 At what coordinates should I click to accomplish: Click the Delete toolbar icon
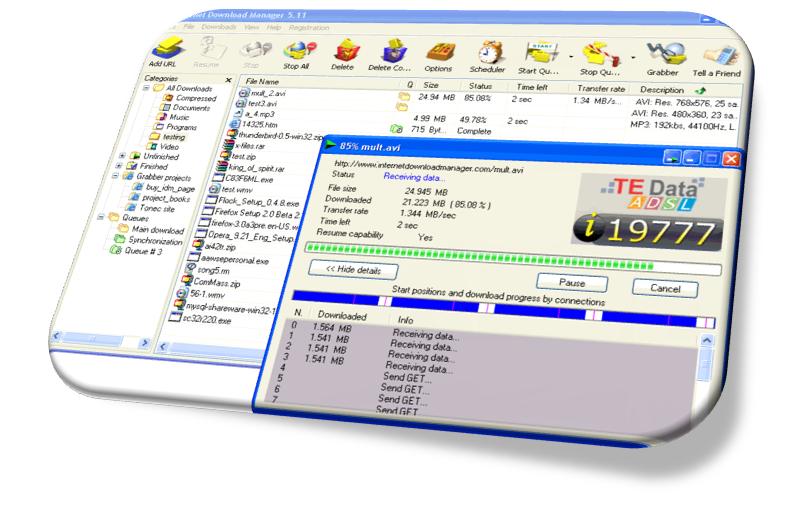[344, 55]
